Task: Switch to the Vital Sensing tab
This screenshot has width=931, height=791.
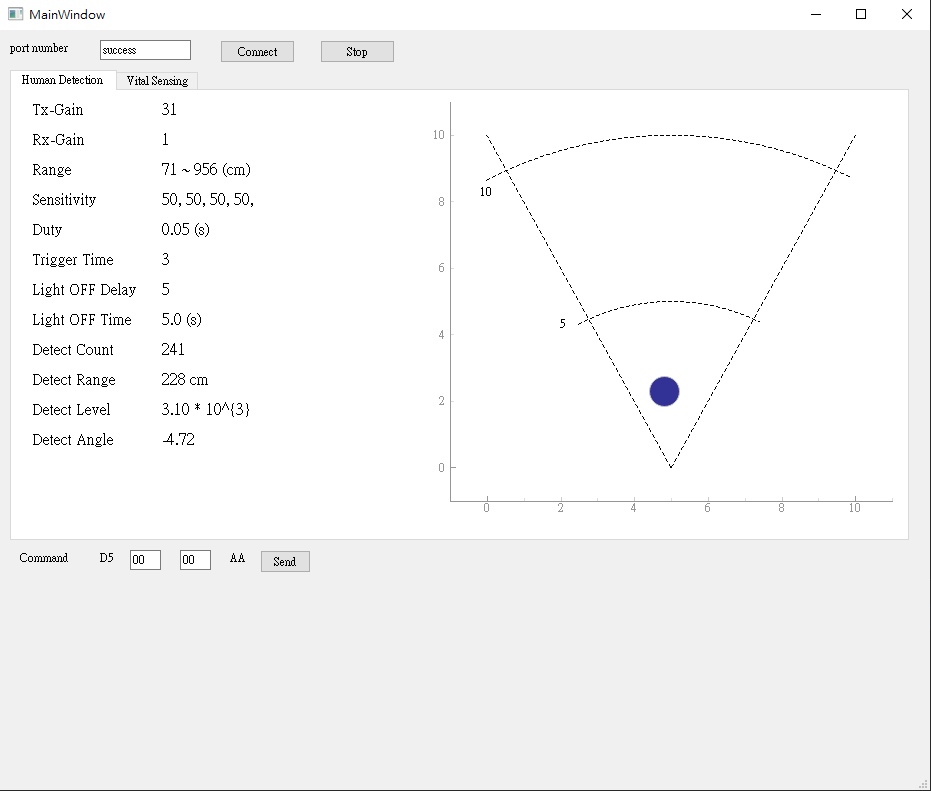Action: point(157,81)
